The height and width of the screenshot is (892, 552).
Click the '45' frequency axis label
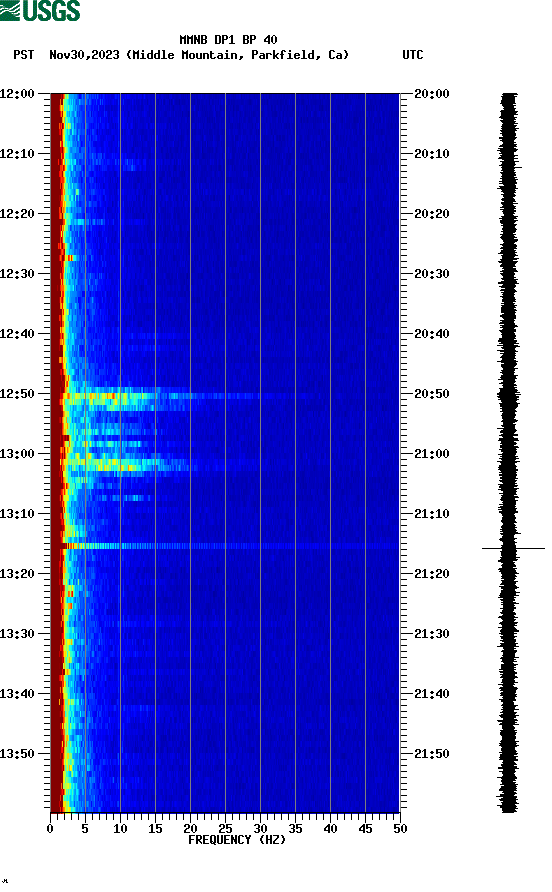pyautogui.click(x=365, y=829)
